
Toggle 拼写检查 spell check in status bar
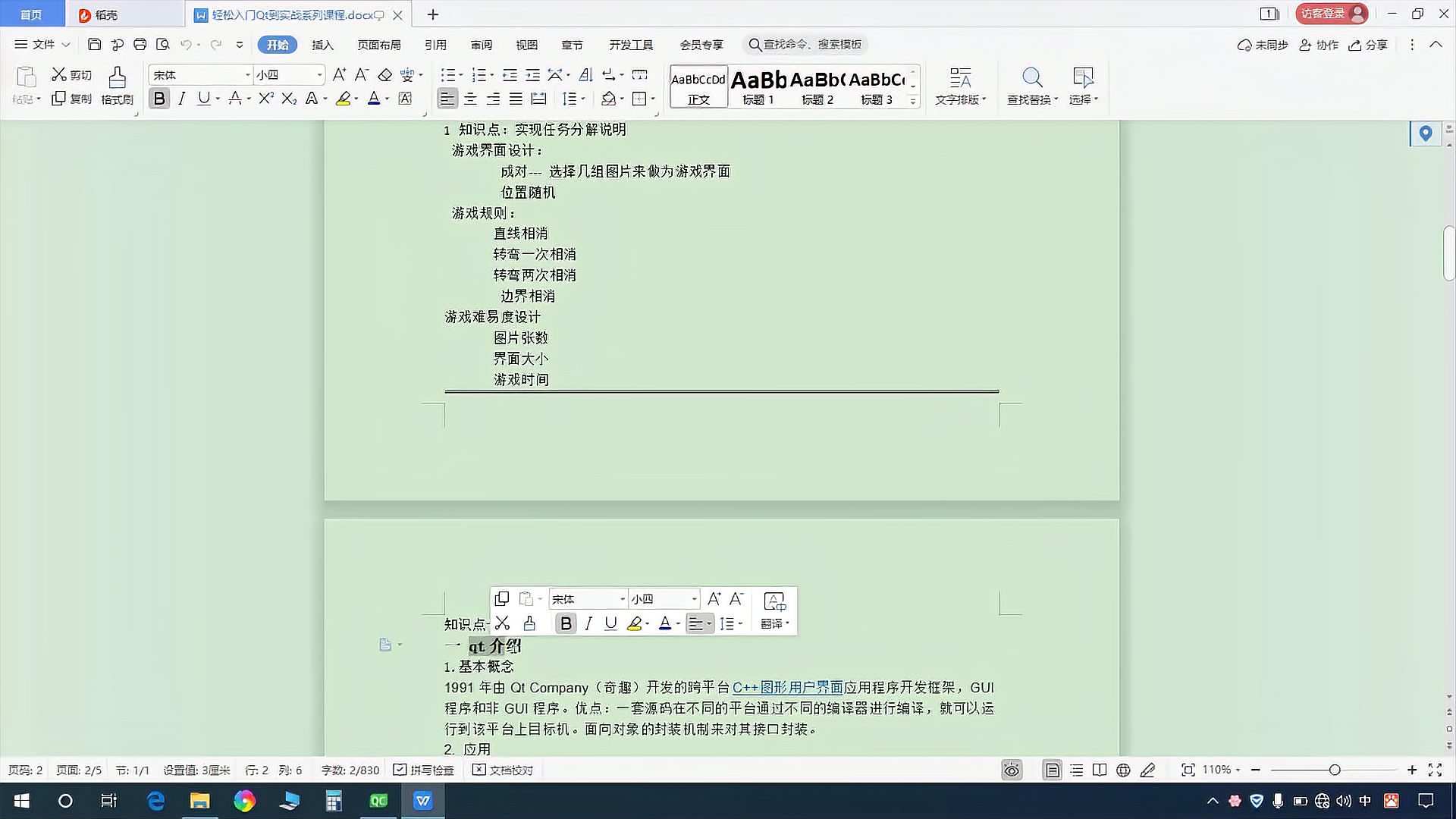[x=424, y=770]
